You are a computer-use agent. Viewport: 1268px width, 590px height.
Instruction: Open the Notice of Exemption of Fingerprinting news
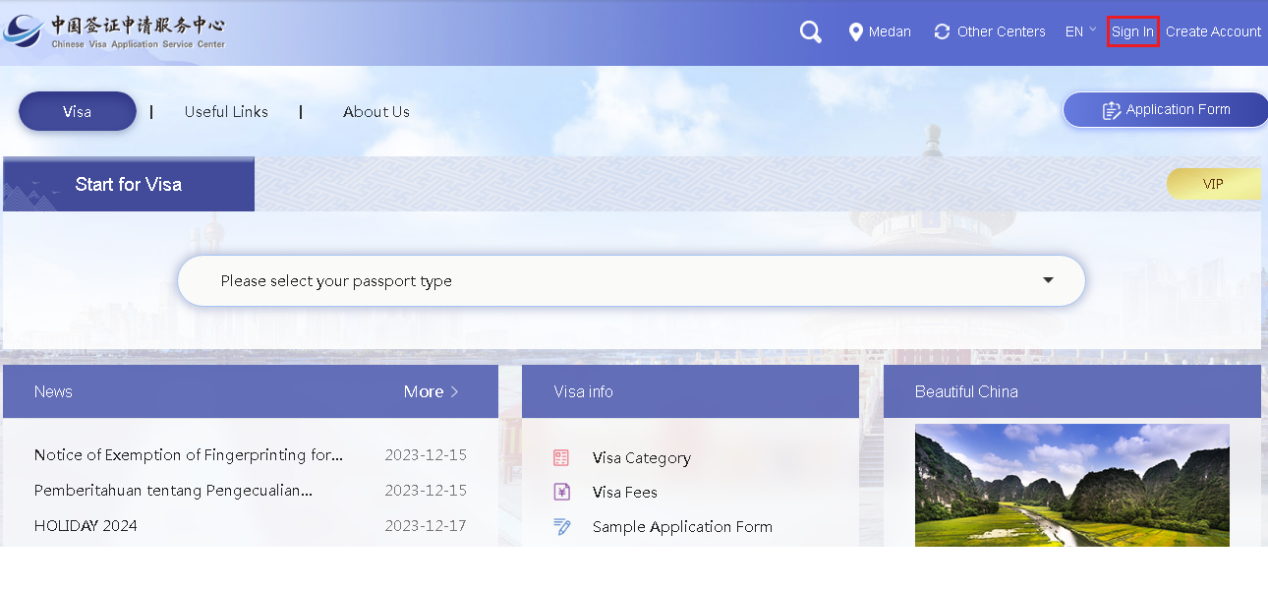[x=188, y=455]
